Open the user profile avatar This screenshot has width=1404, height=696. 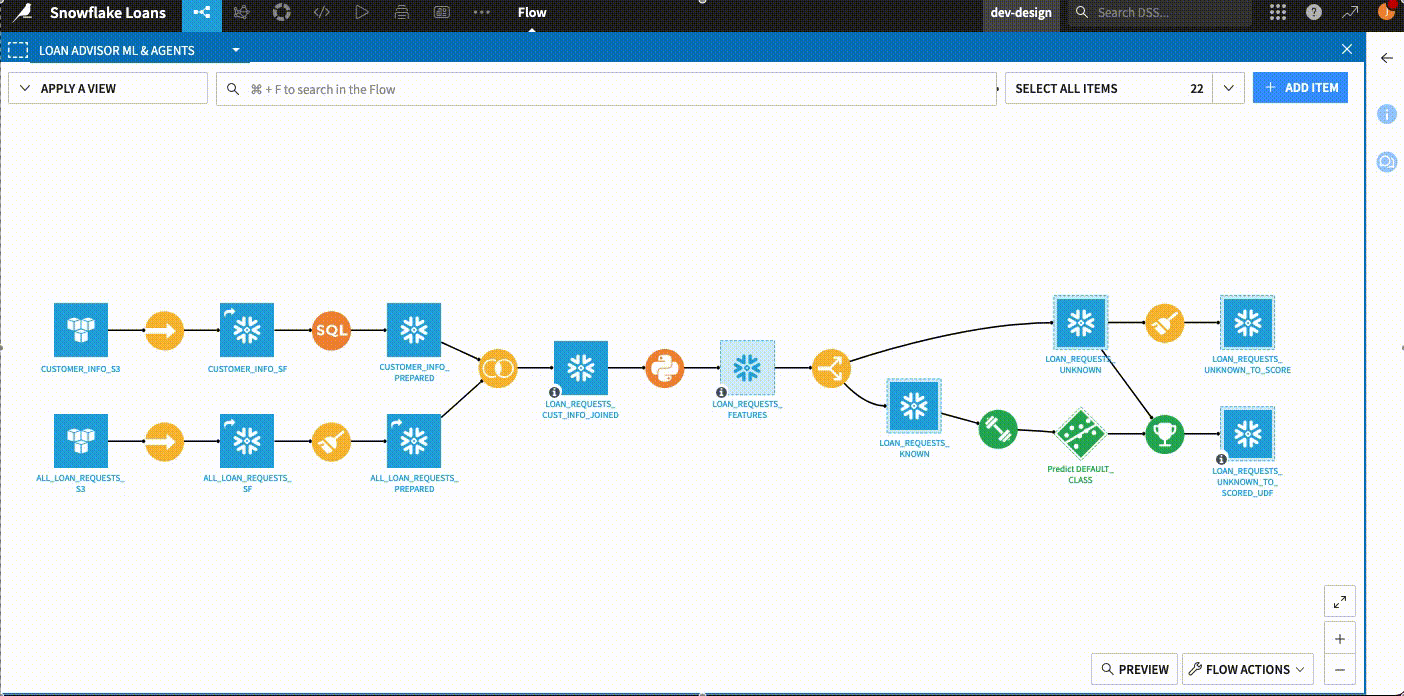pyautogui.click(x=1386, y=12)
